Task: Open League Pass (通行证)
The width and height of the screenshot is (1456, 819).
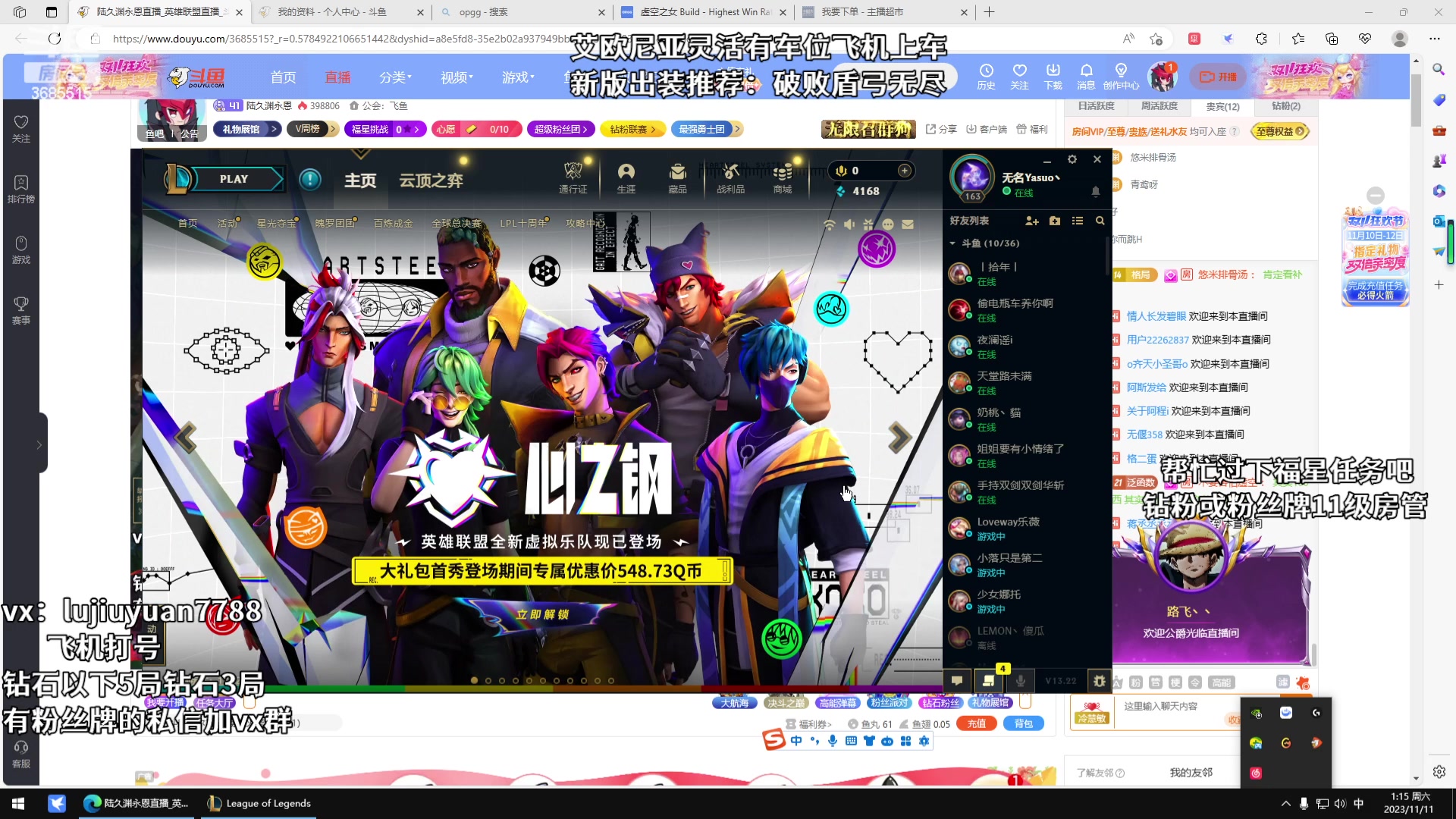Action: [573, 178]
